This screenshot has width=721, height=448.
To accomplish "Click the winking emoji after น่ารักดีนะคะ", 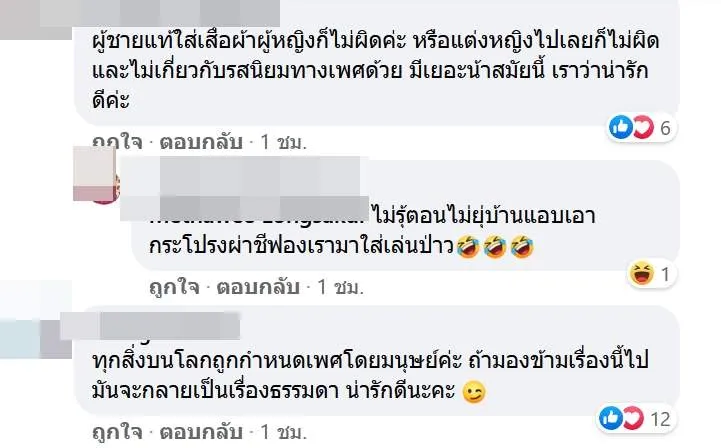I will click(x=474, y=392).
